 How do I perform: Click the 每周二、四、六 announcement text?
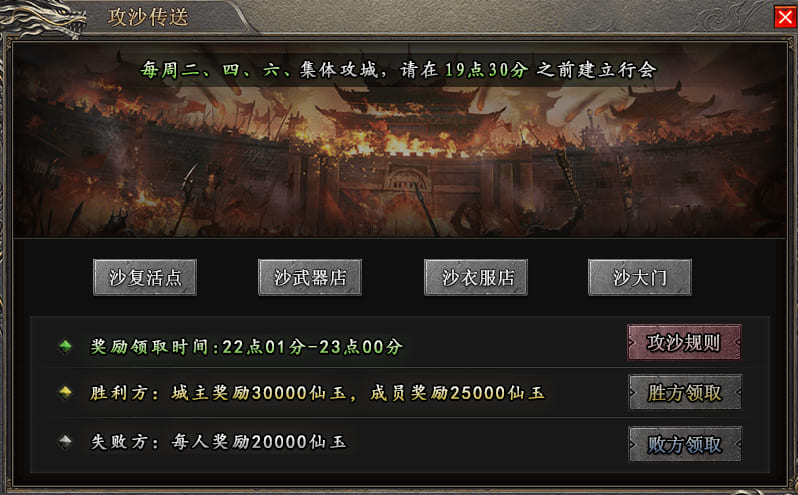(398, 70)
